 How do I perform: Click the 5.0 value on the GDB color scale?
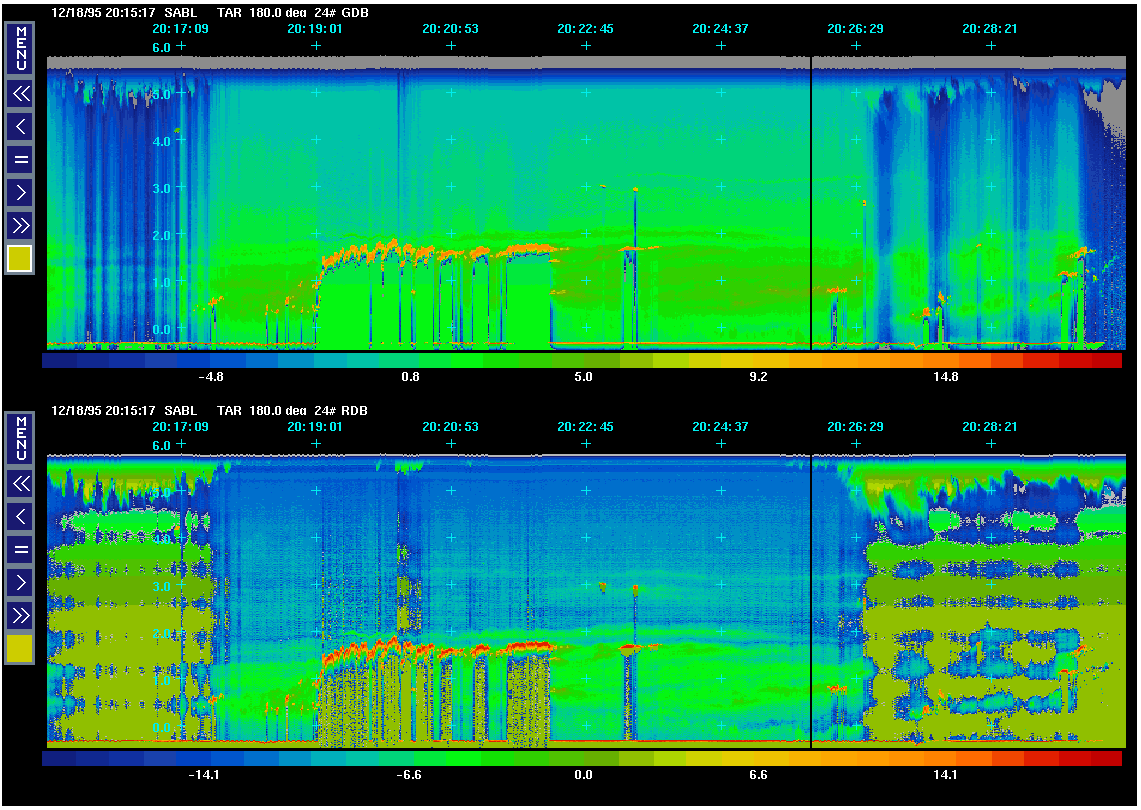(x=583, y=377)
